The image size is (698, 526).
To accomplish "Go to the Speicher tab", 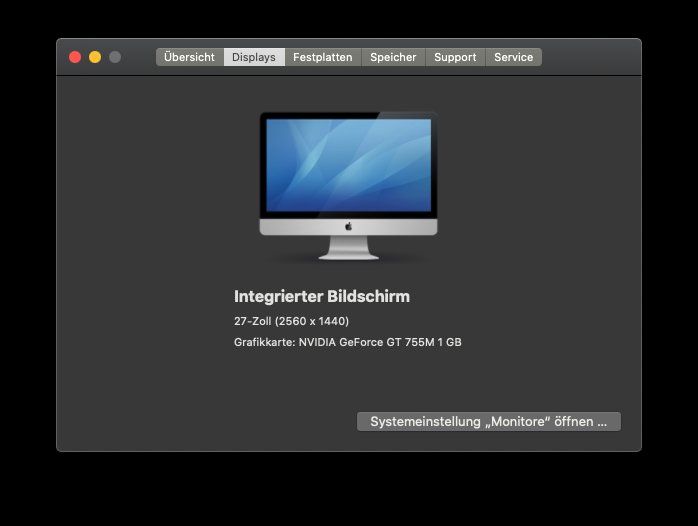I will tap(393, 57).
